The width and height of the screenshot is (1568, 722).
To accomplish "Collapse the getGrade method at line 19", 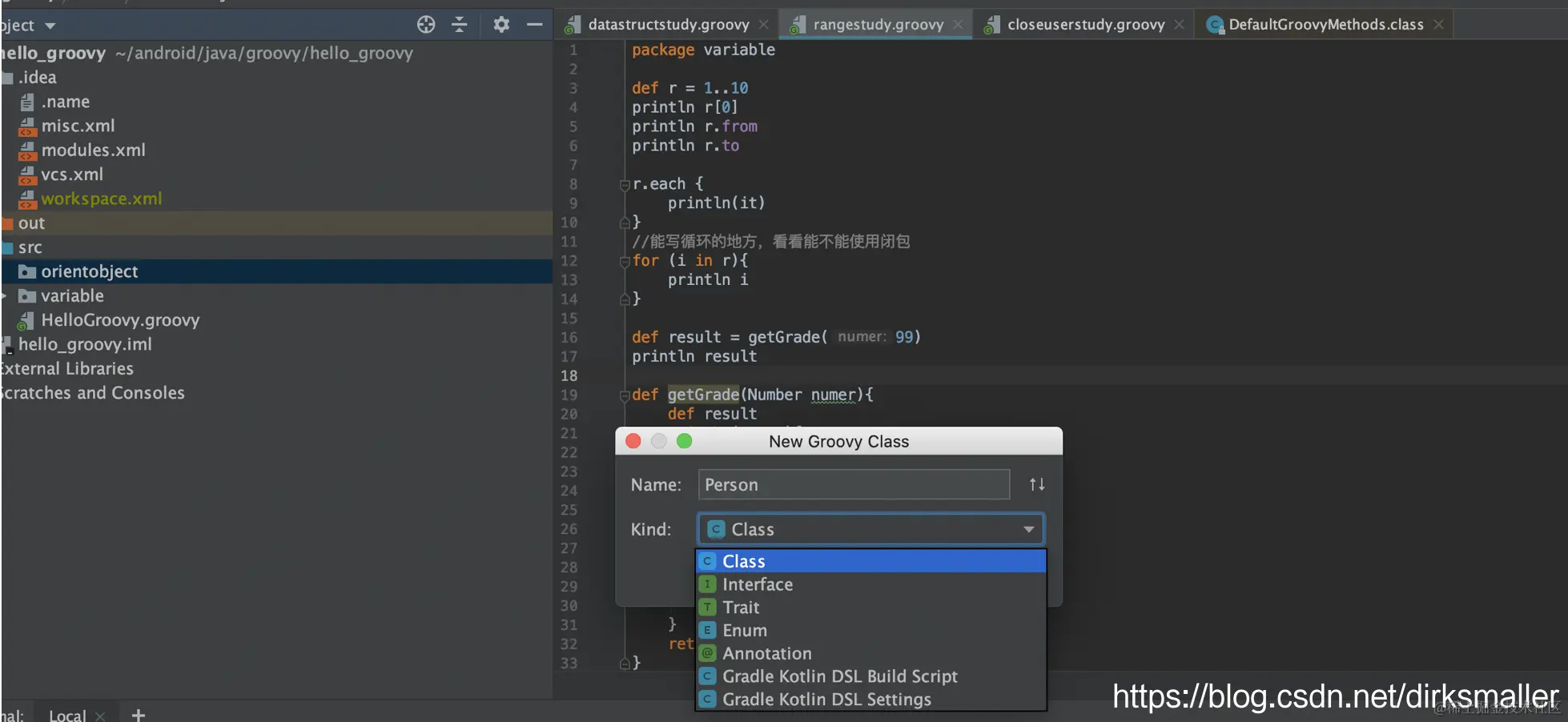I will (x=625, y=395).
